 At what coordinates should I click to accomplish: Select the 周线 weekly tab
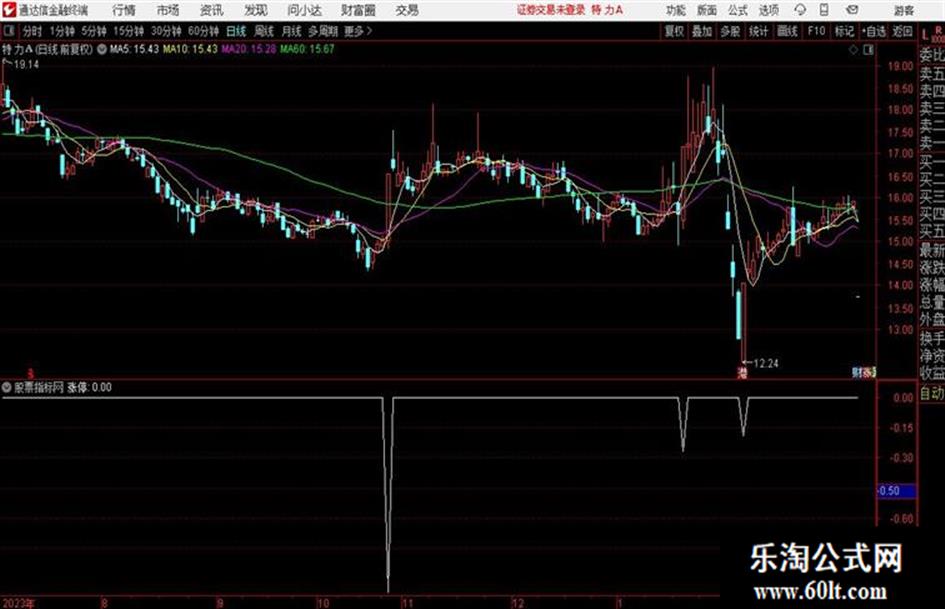264,31
